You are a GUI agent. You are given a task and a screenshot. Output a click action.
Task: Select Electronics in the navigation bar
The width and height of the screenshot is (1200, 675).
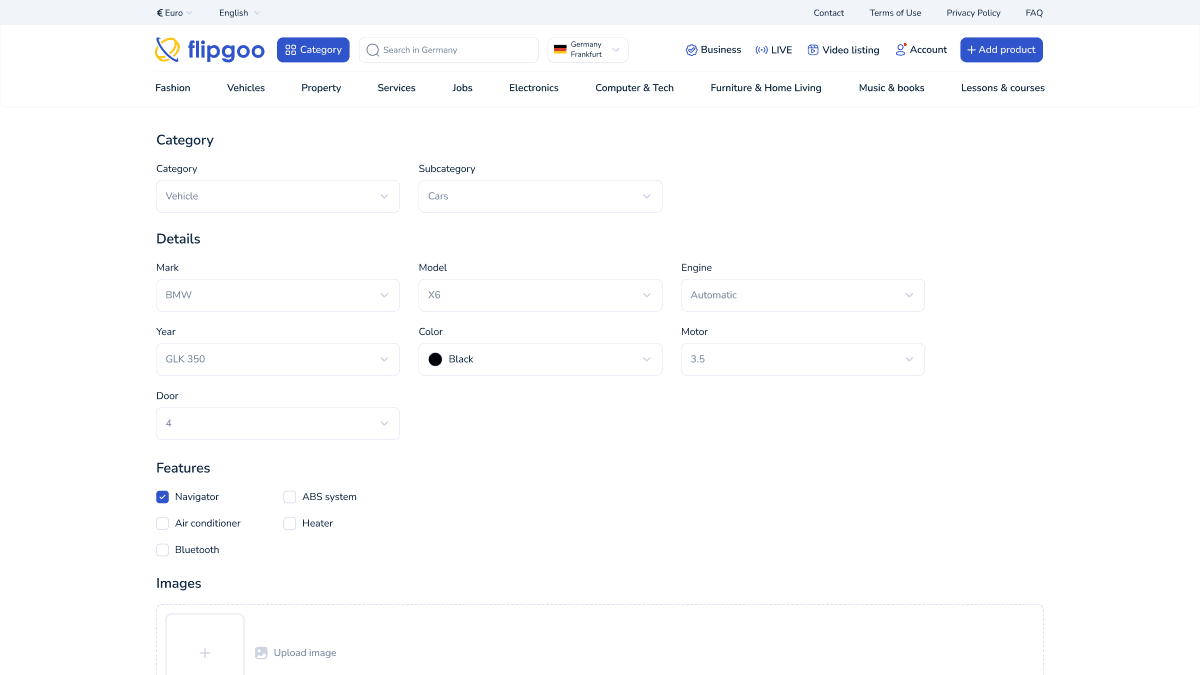pos(534,88)
